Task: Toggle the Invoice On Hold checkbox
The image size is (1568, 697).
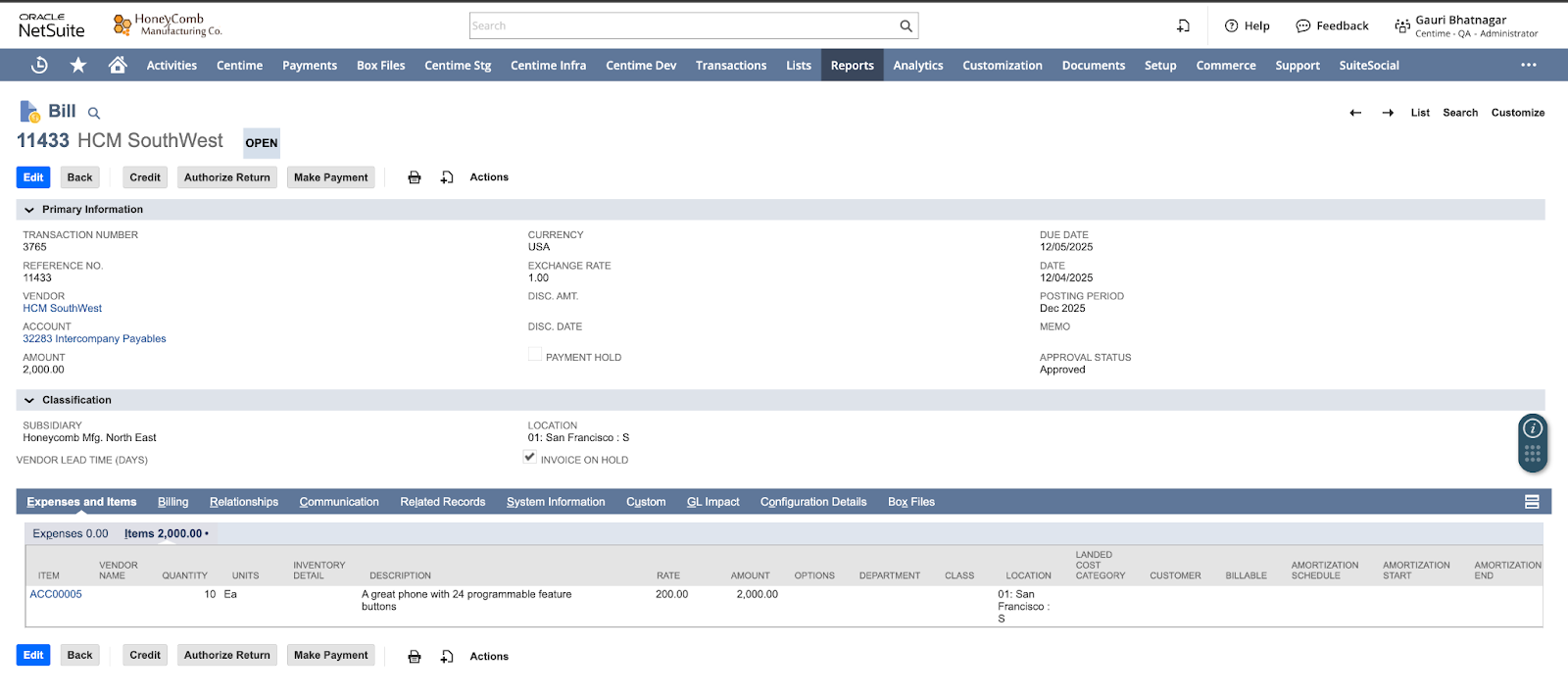Action: 530,457
